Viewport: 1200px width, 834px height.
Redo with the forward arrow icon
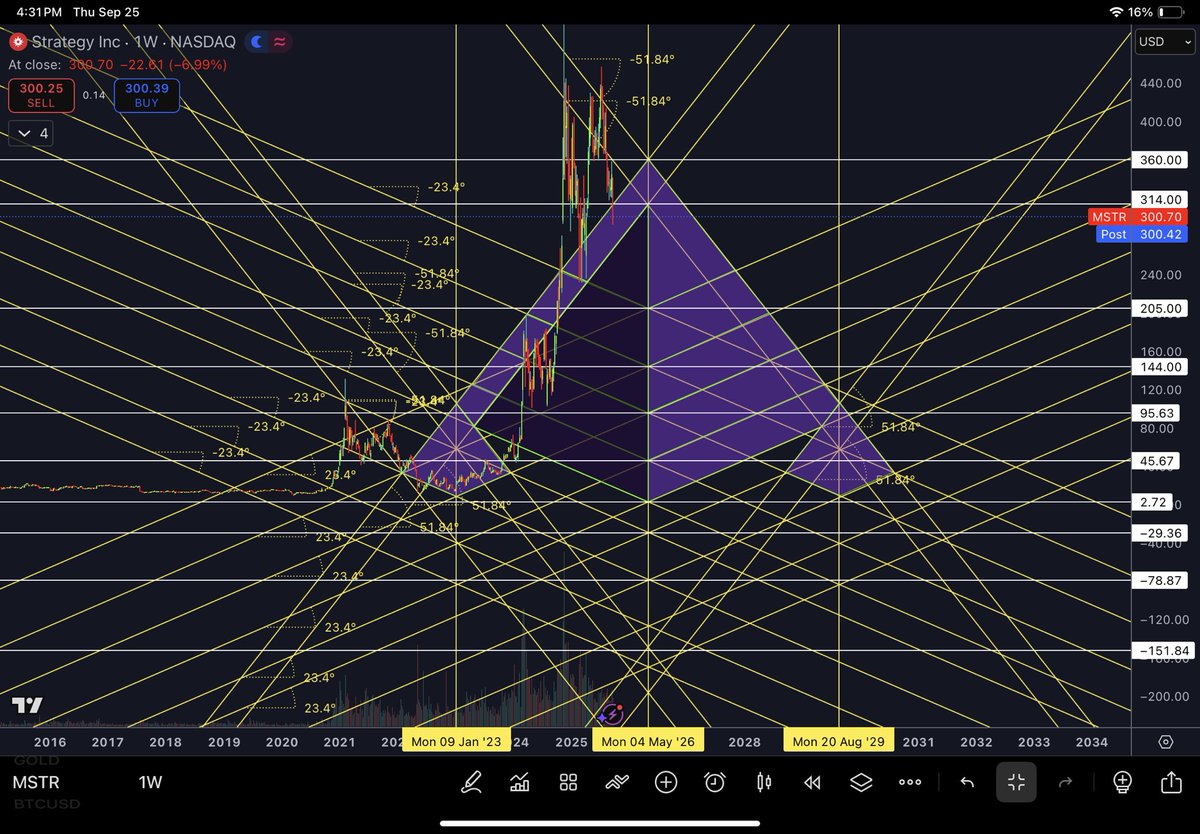pyautogui.click(x=1065, y=782)
